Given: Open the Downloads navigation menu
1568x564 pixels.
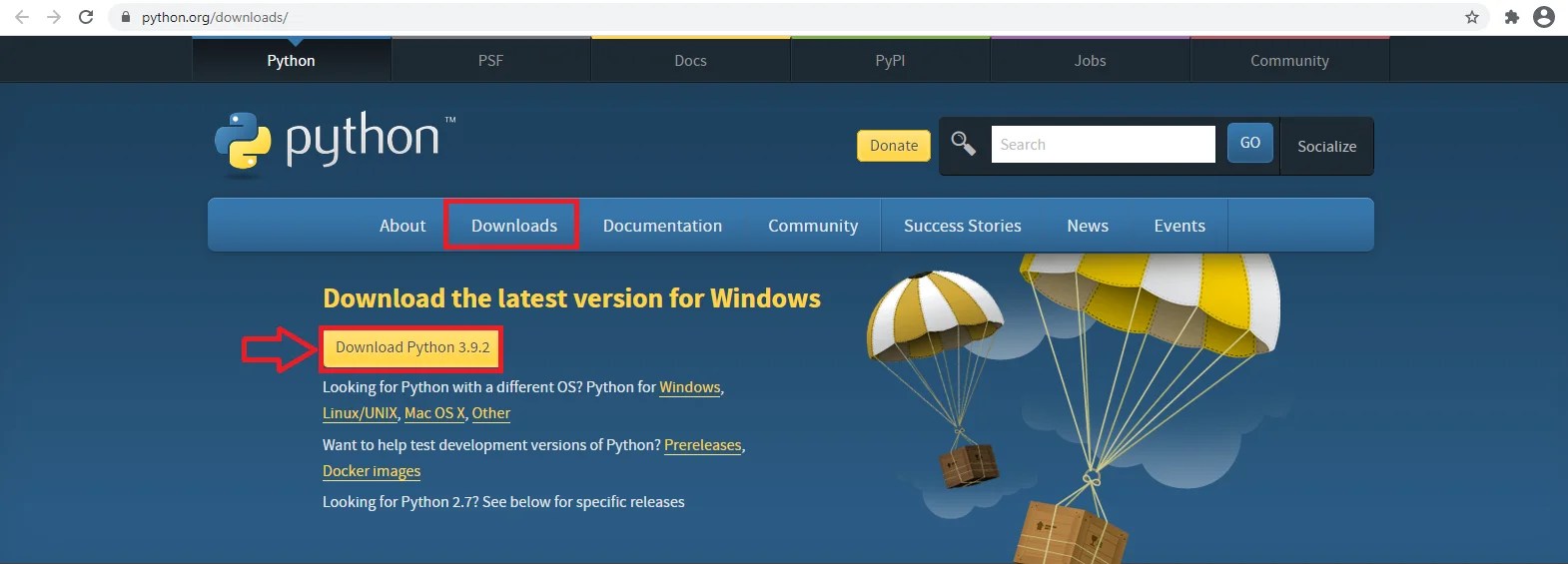Looking at the screenshot, I should (x=514, y=226).
